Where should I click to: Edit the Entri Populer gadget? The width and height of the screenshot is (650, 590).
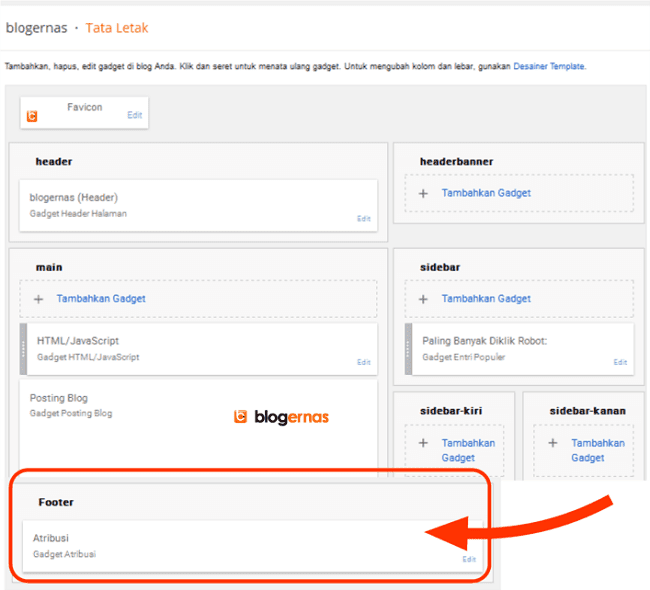coord(620,362)
